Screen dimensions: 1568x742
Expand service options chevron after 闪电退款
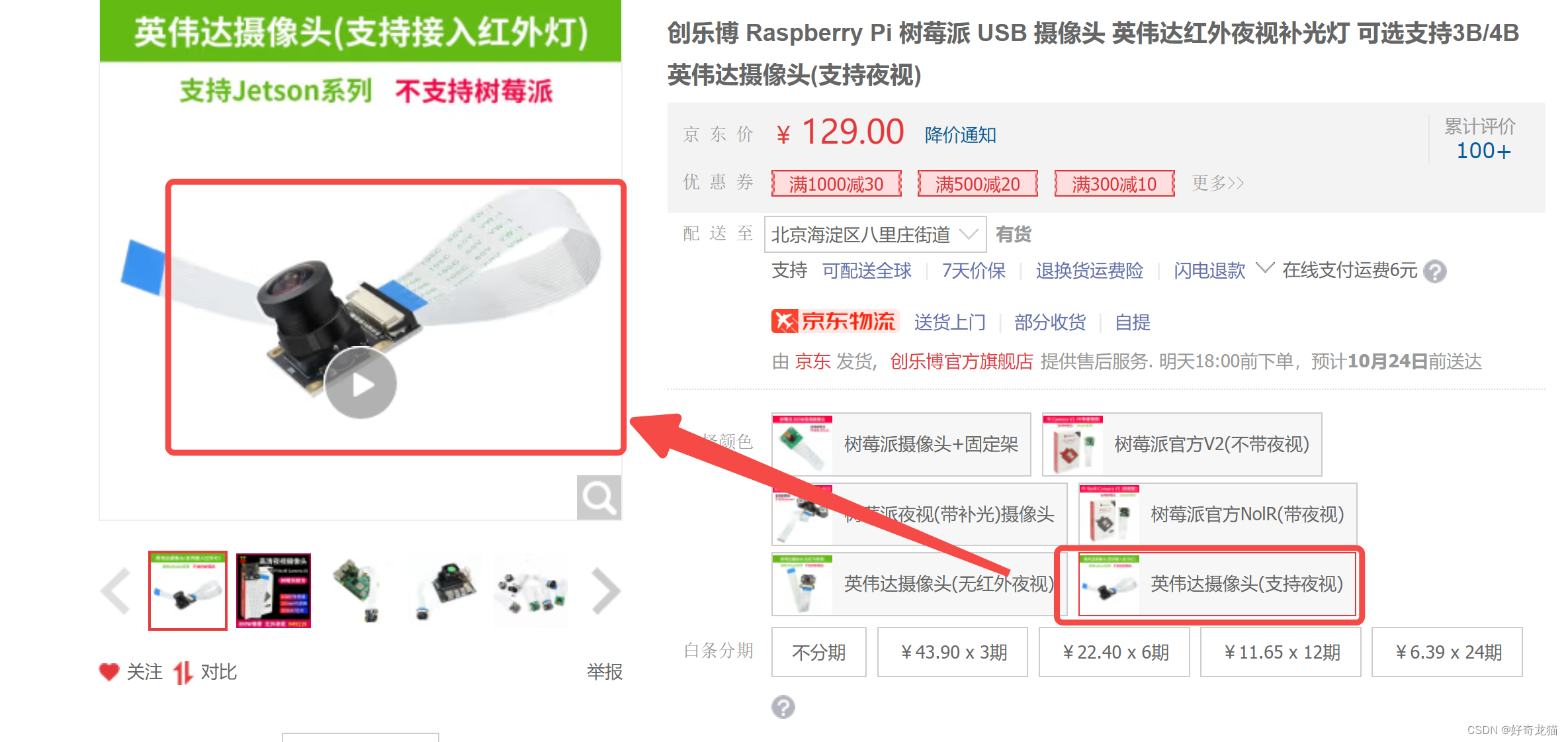point(1264,268)
